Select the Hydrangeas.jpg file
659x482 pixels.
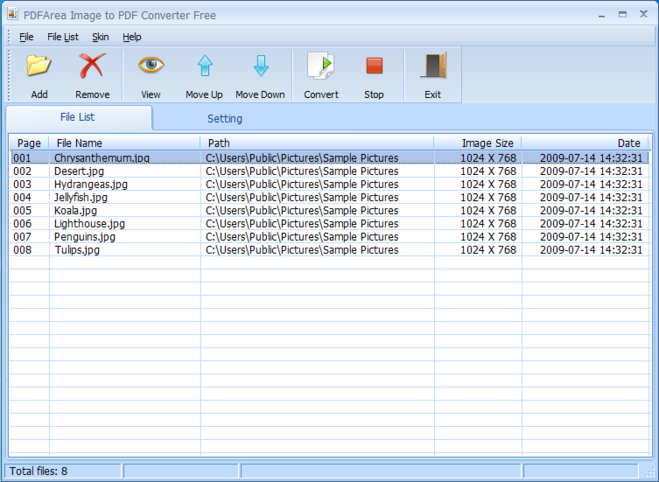coord(91,184)
